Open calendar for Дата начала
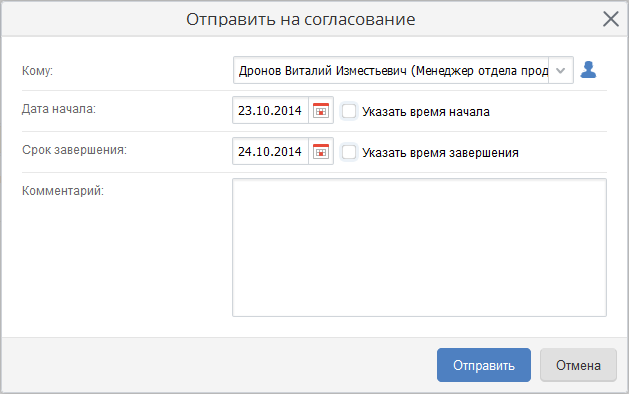The image size is (629, 394). [321, 110]
